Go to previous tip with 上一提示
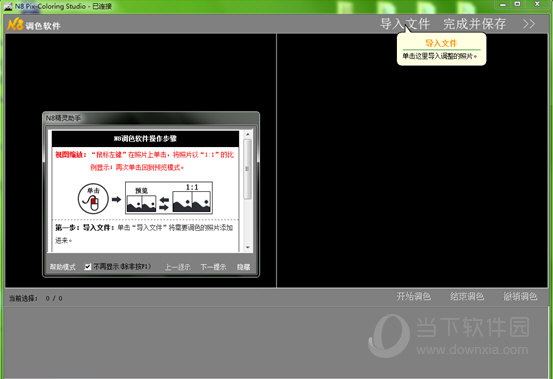The image size is (553, 379). (x=177, y=267)
